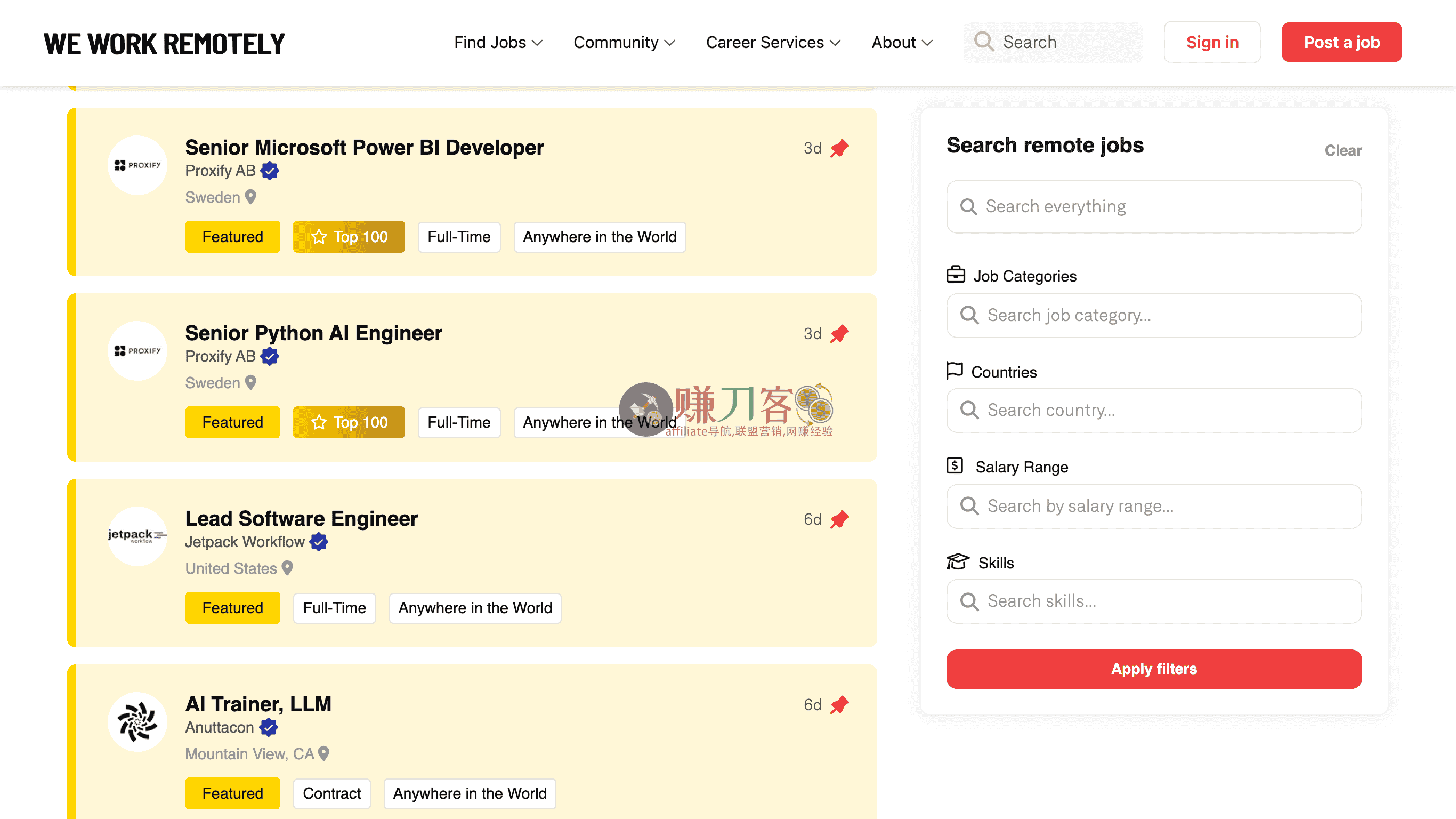
Task: Click Mountain View, CA location pin icon
Action: pyautogui.click(x=324, y=753)
